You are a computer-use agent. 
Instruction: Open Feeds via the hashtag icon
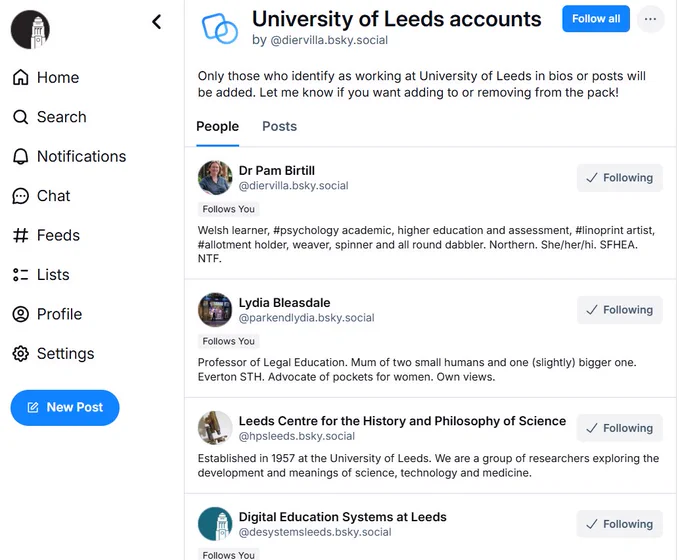[20, 236]
